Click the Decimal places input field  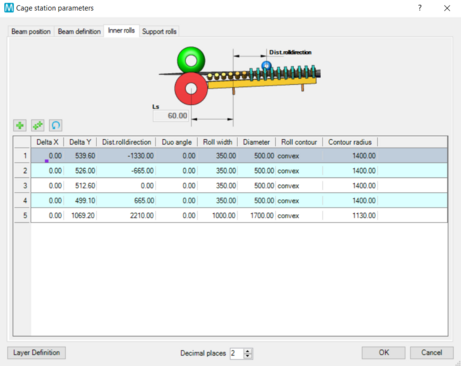point(237,353)
